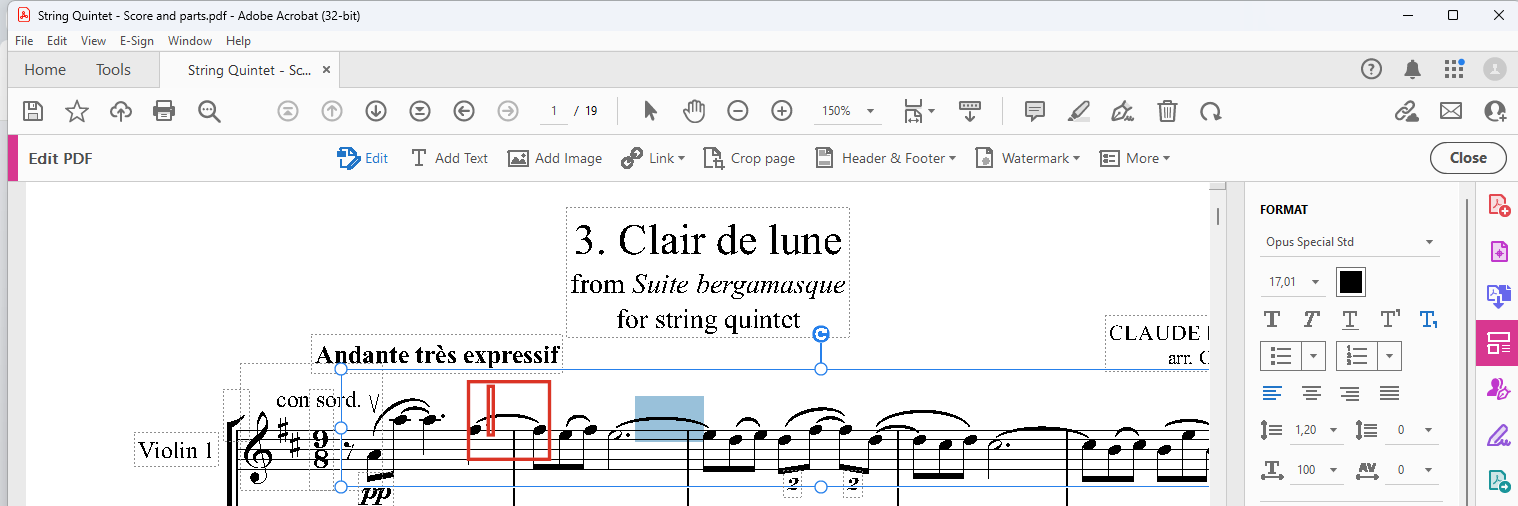Open the apps grid launcher
Image resolution: width=1518 pixels, height=506 pixels.
click(1454, 69)
